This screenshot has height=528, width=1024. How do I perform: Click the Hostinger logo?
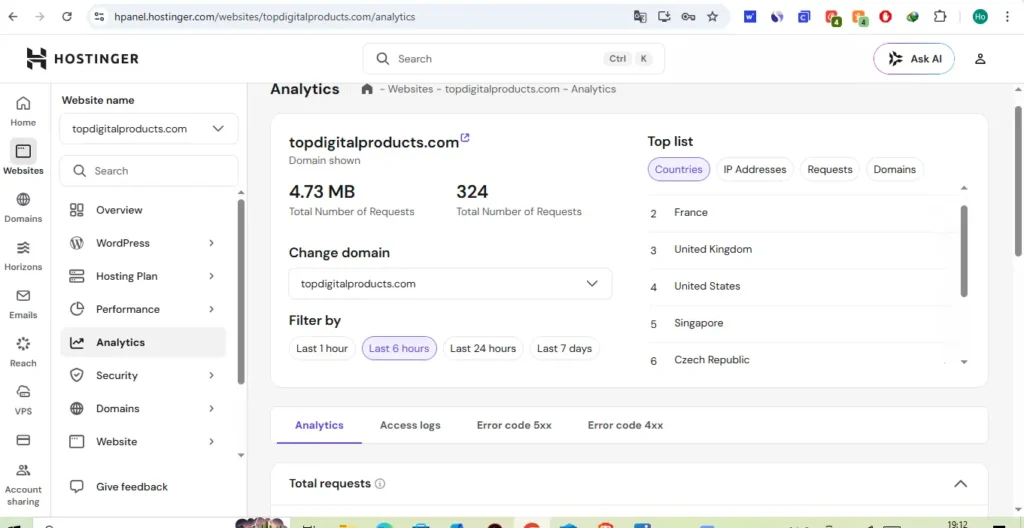tap(82, 59)
